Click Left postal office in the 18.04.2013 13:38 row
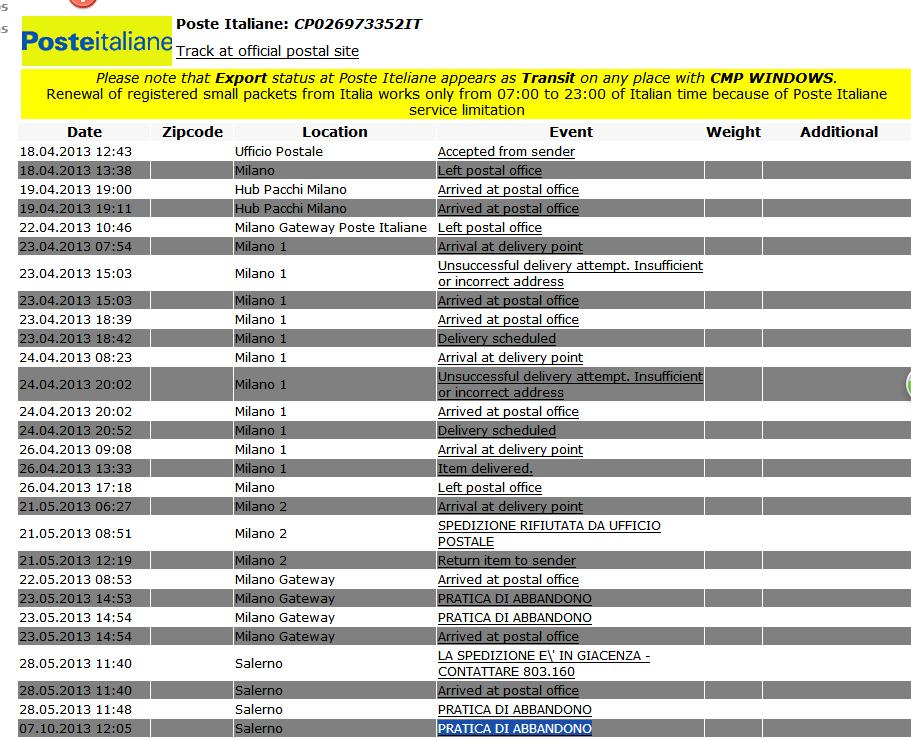Viewport: 911px width, 738px height. [490, 171]
